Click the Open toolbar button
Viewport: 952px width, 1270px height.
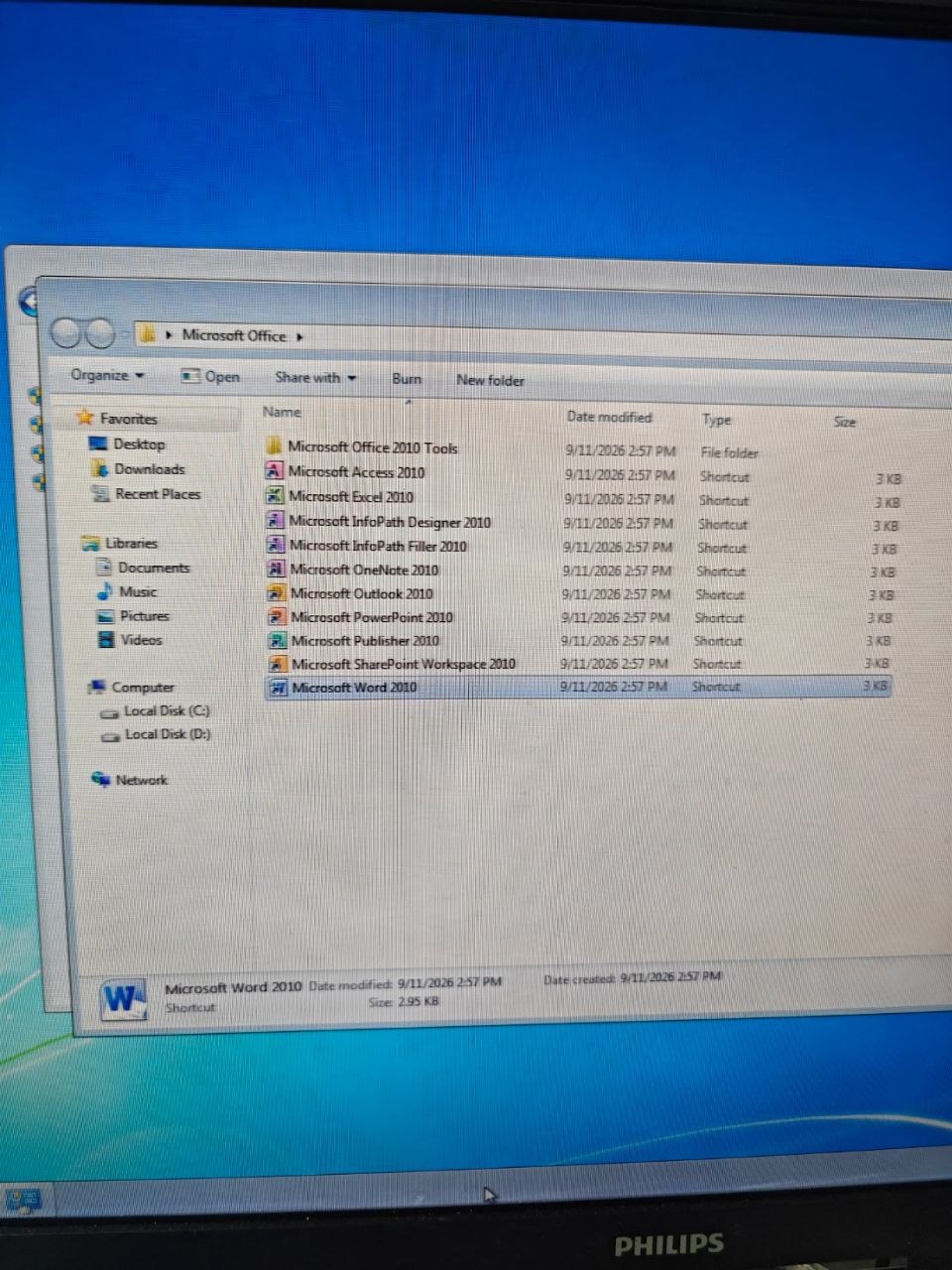click(x=210, y=376)
